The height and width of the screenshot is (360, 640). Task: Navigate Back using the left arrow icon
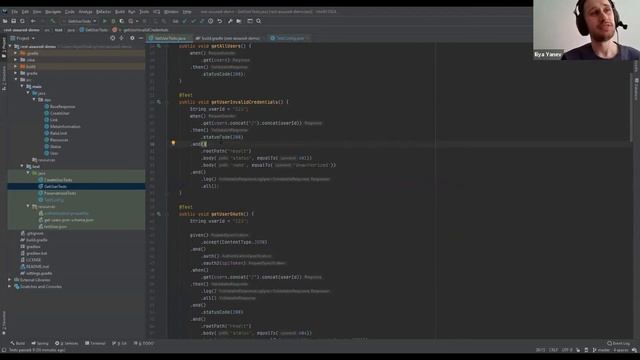[33, 21]
